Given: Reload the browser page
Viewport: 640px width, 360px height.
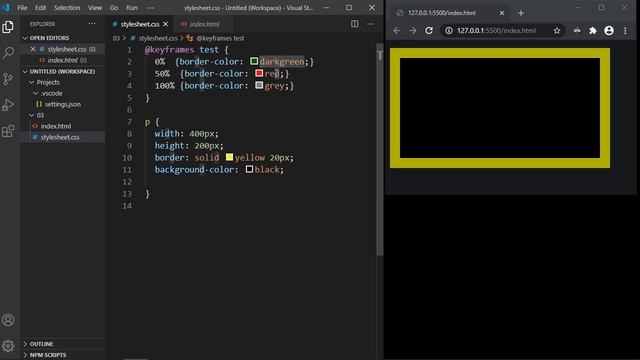Looking at the screenshot, I should click(x=429, y=31).
